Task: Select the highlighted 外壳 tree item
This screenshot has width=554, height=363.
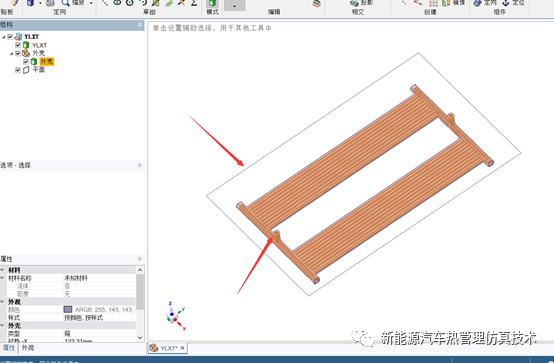Action: pos(47,62)
